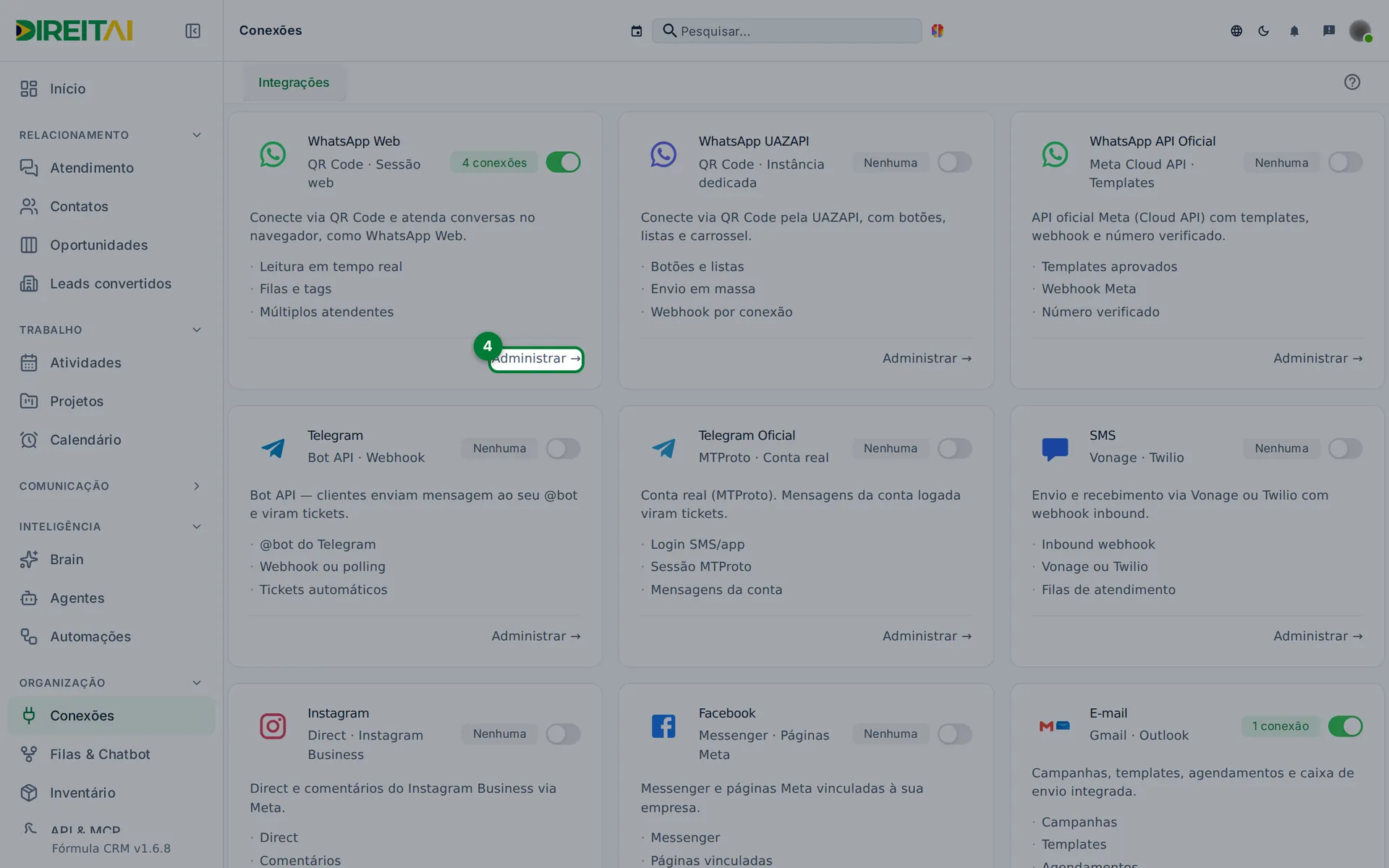Enable the Telegram Bot API toggle
The height and width of the screenshot is (868, 1389).
click(x=563, y=448)
